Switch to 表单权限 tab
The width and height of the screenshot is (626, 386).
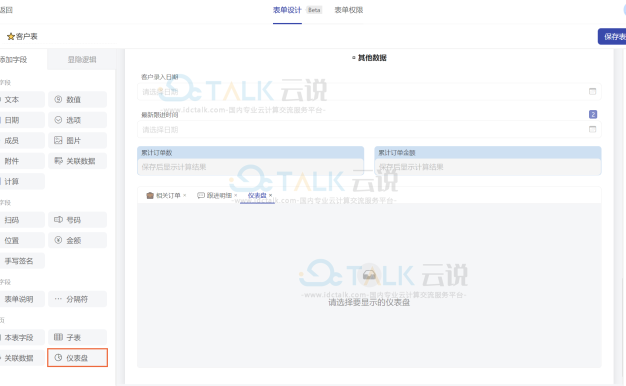(349, 10)
